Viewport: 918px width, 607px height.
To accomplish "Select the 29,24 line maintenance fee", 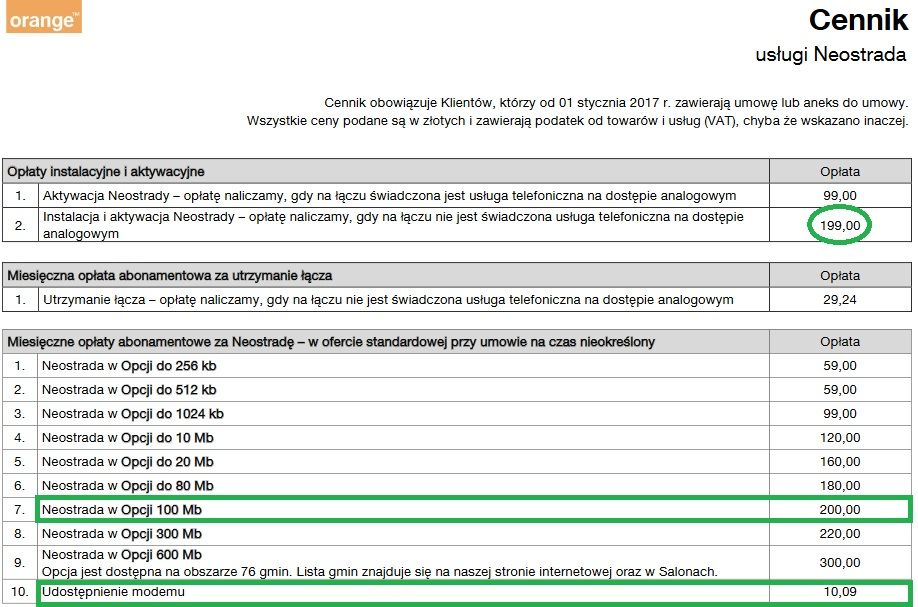I will pyautogui.click(x=839, y=299).
